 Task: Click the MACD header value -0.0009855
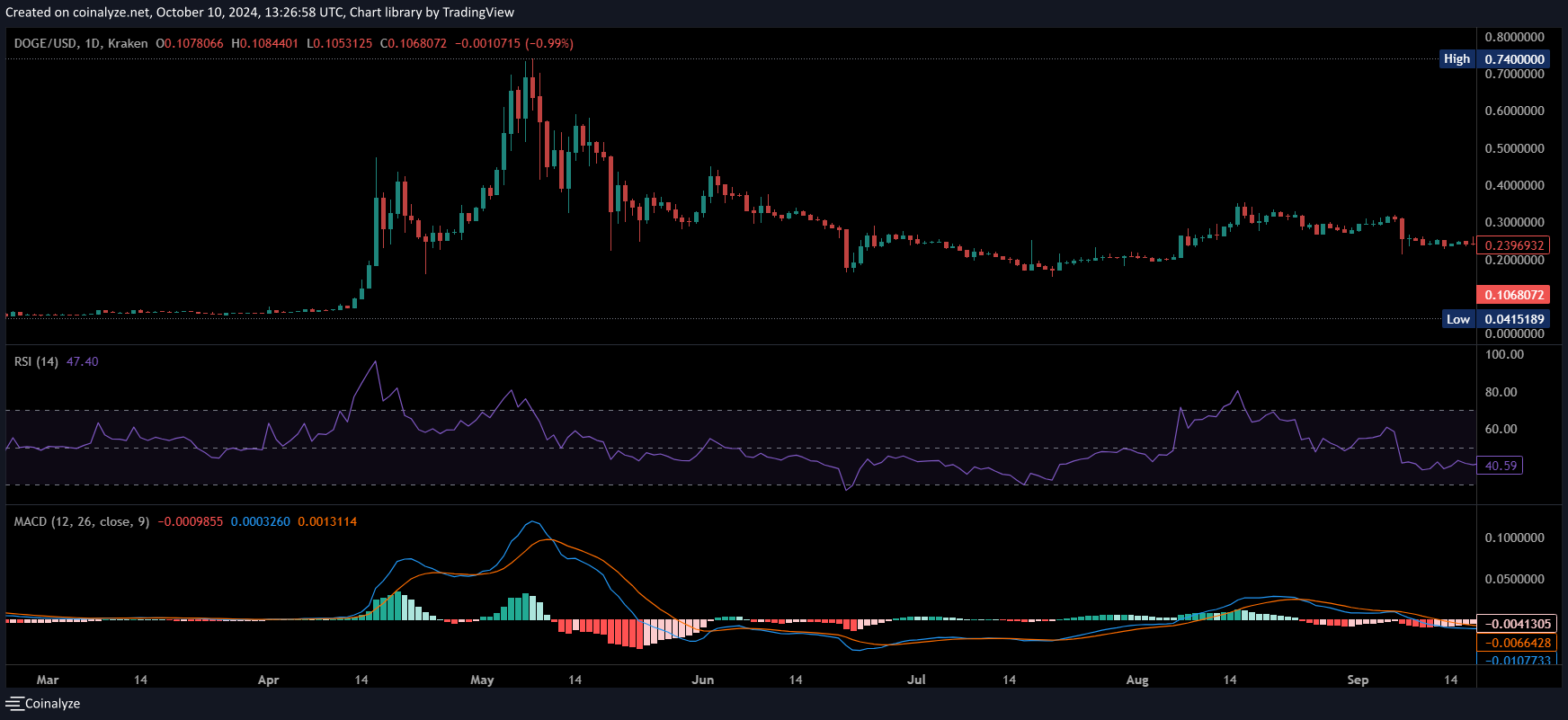191,521
